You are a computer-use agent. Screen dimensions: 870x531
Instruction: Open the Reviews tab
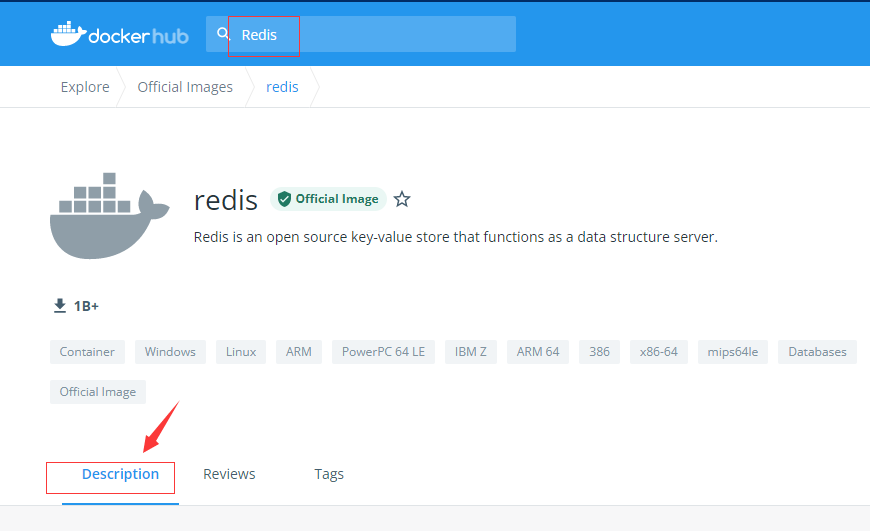click(229, 474)
